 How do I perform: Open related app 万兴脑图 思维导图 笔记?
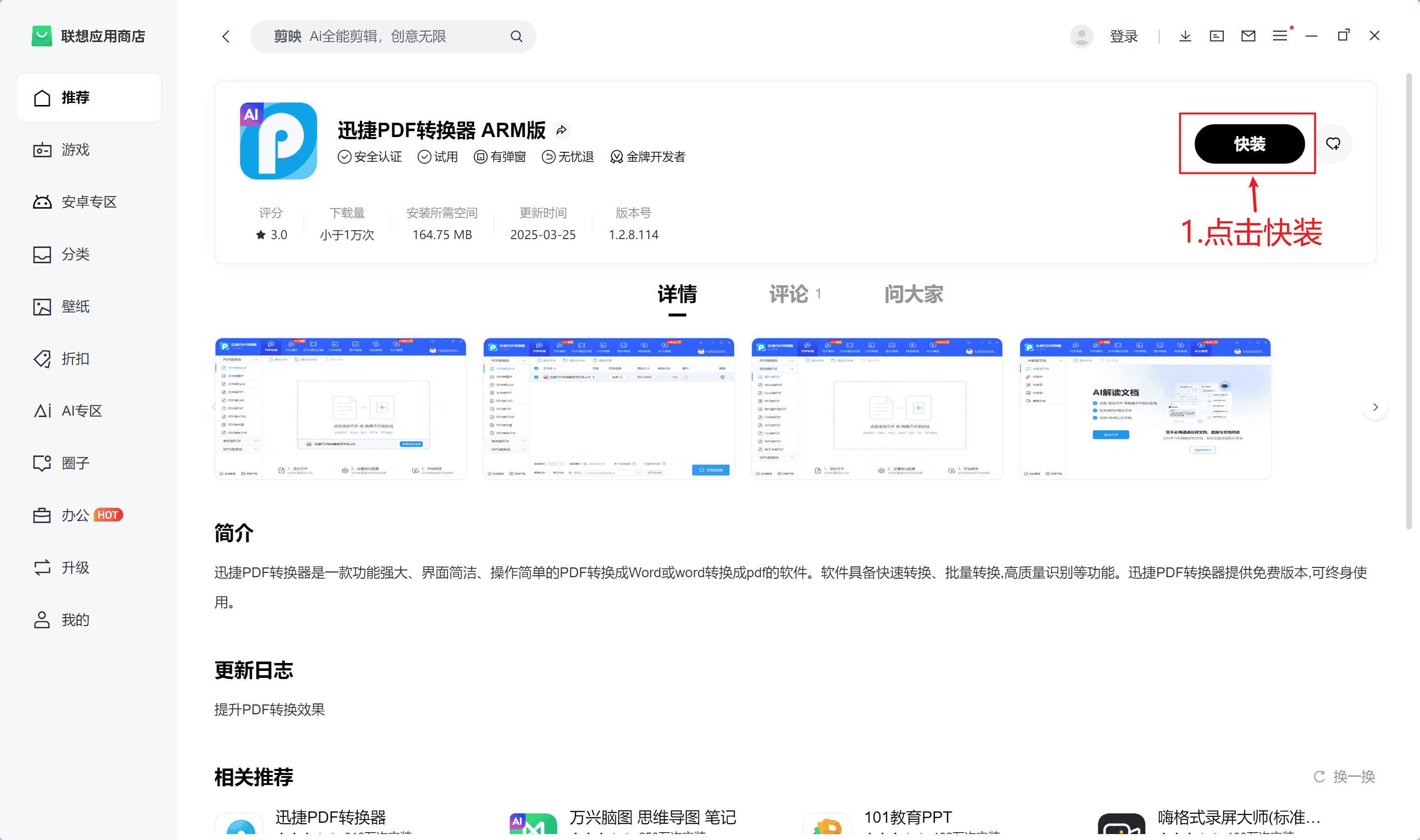652,817
